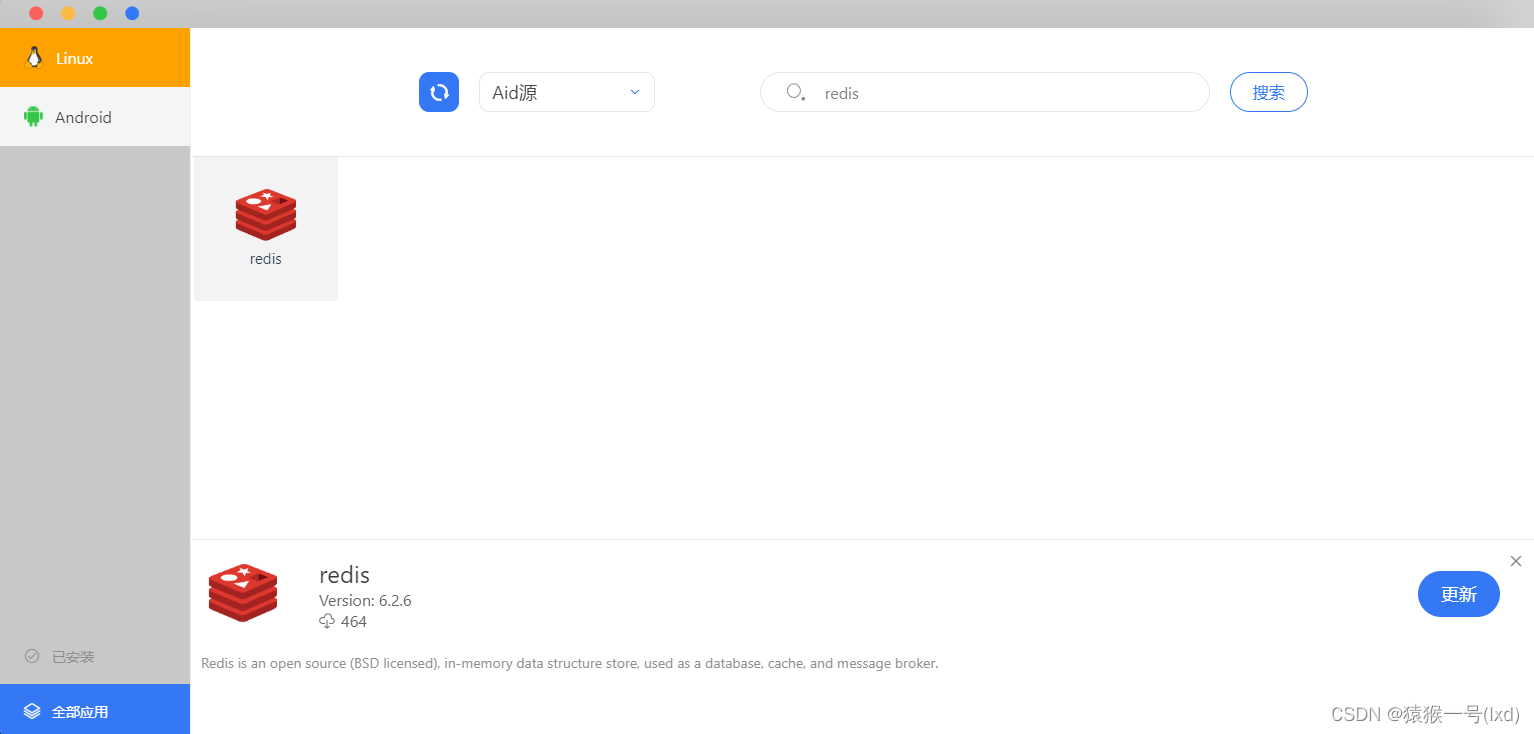Click the 搜索 search button
The width and height of the screenshot is (1534, 734).
pos(1269,92)
